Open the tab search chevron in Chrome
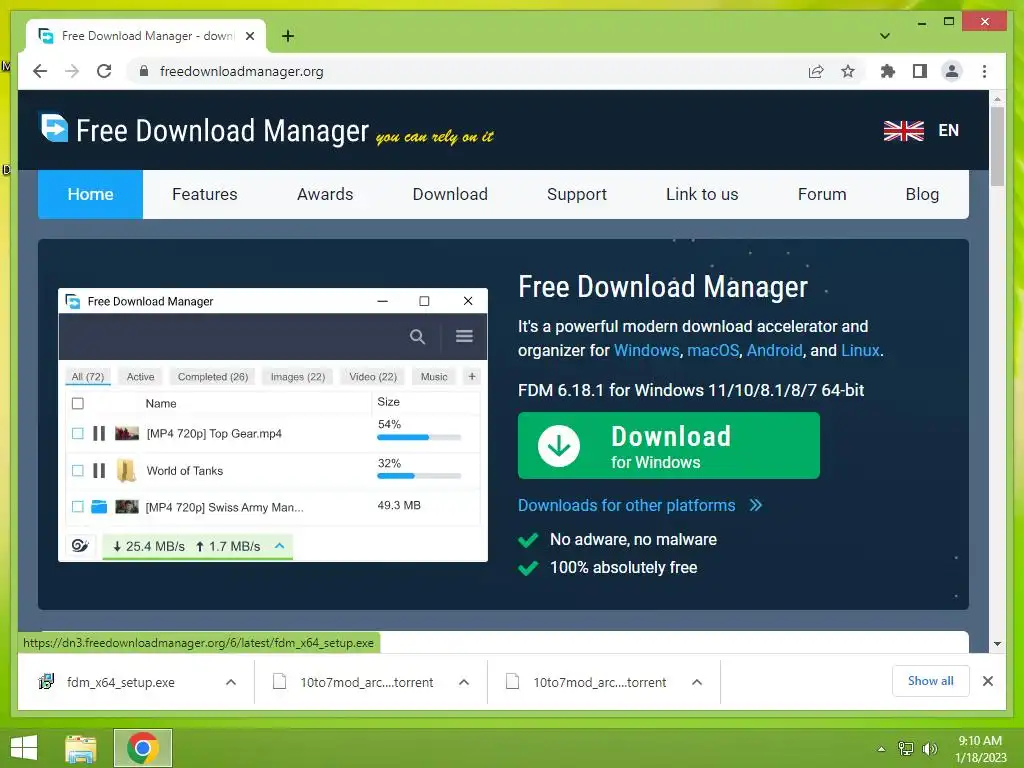This screenshot has height=768, width=1024. 885,36
